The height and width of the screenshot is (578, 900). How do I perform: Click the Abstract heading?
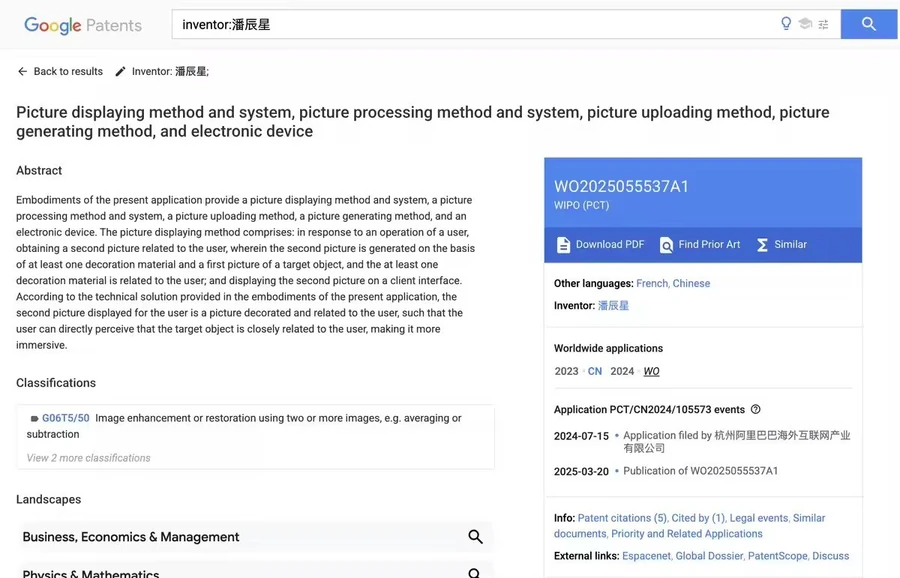point(39,170)
